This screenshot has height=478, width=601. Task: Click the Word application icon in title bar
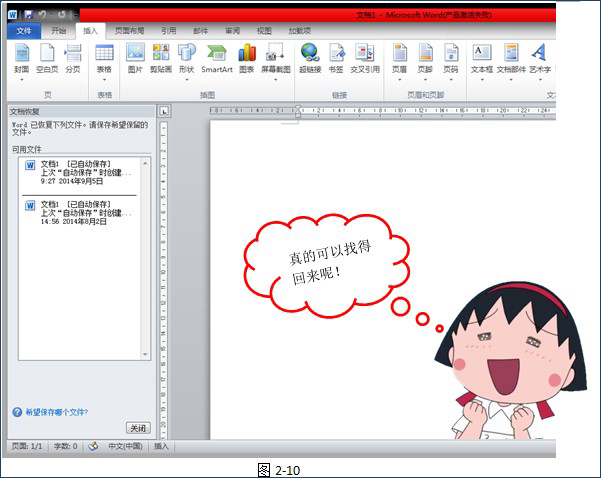tap(13, 15)
